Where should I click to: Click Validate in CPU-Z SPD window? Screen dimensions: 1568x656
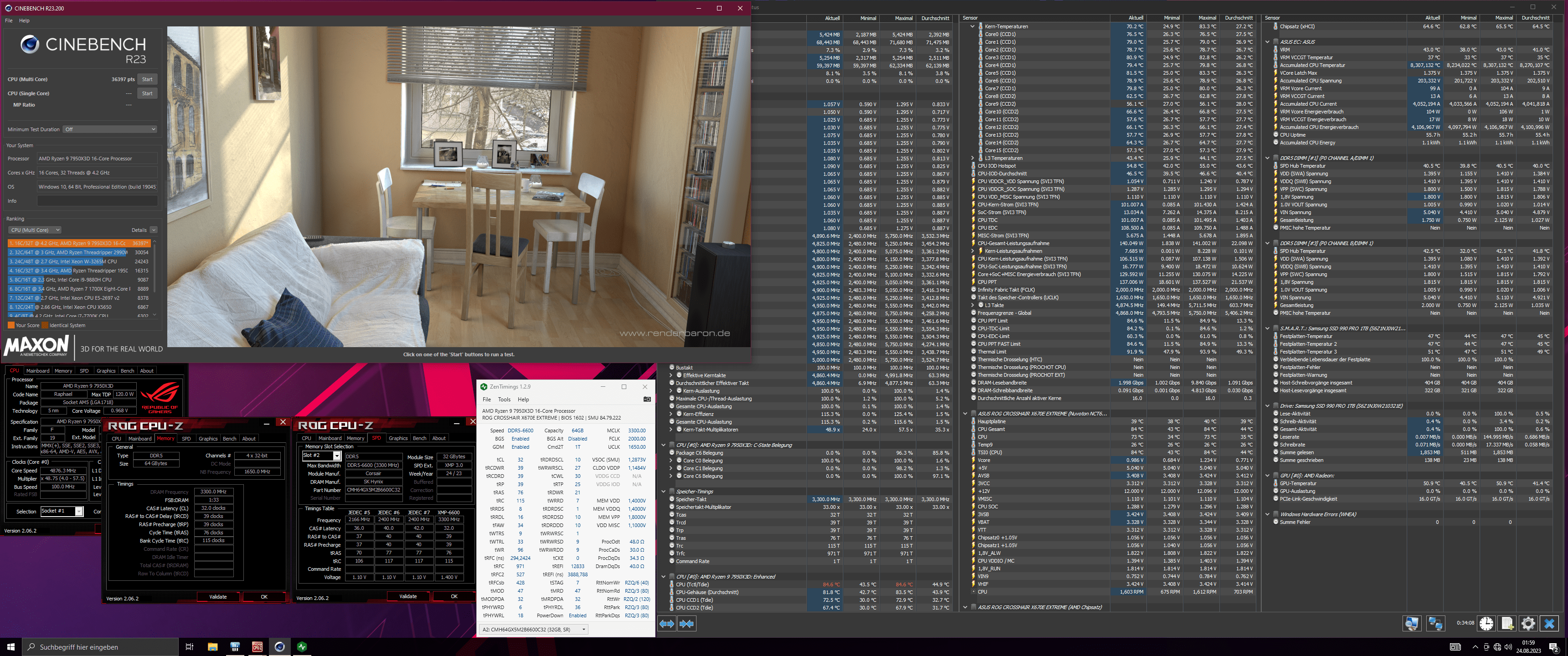(408, 596)
